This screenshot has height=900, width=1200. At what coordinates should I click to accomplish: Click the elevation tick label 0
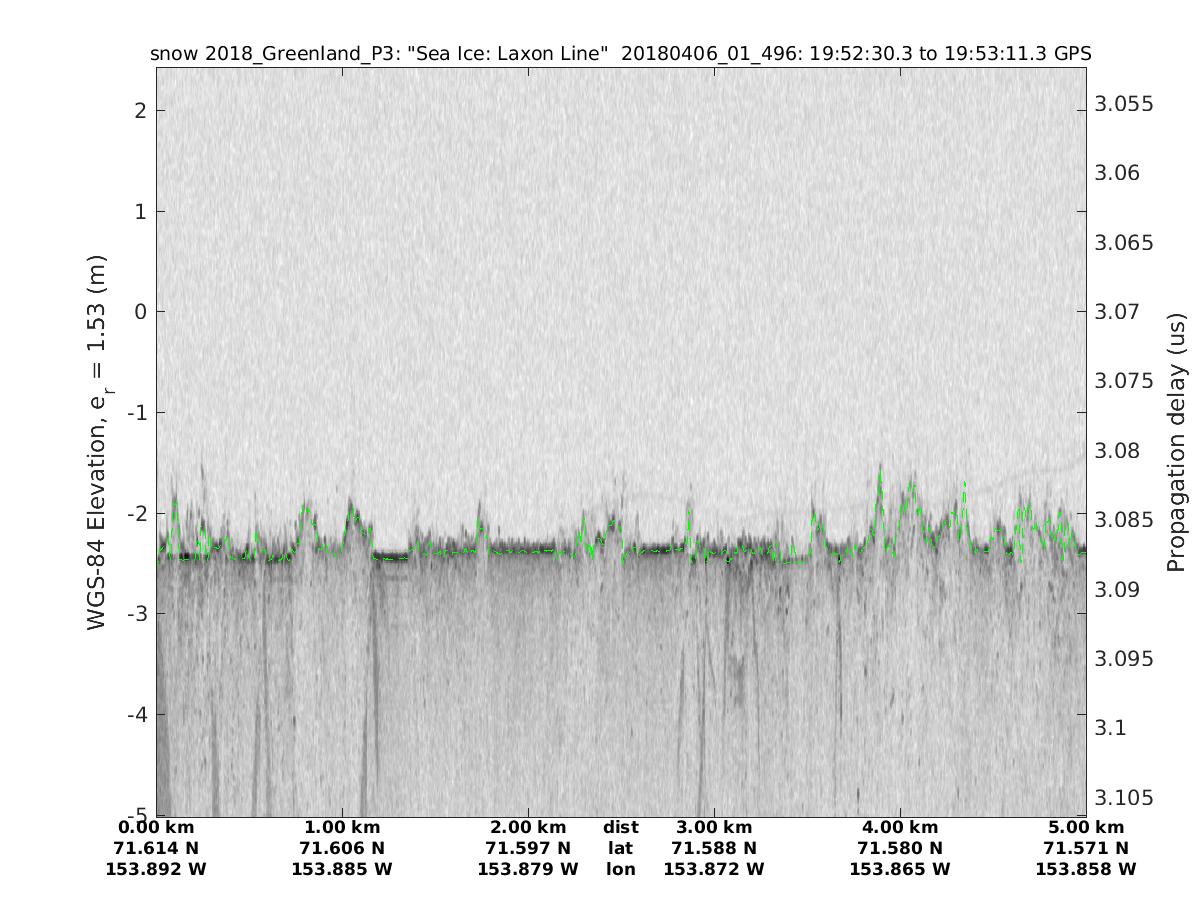click(x=141, y=312)
